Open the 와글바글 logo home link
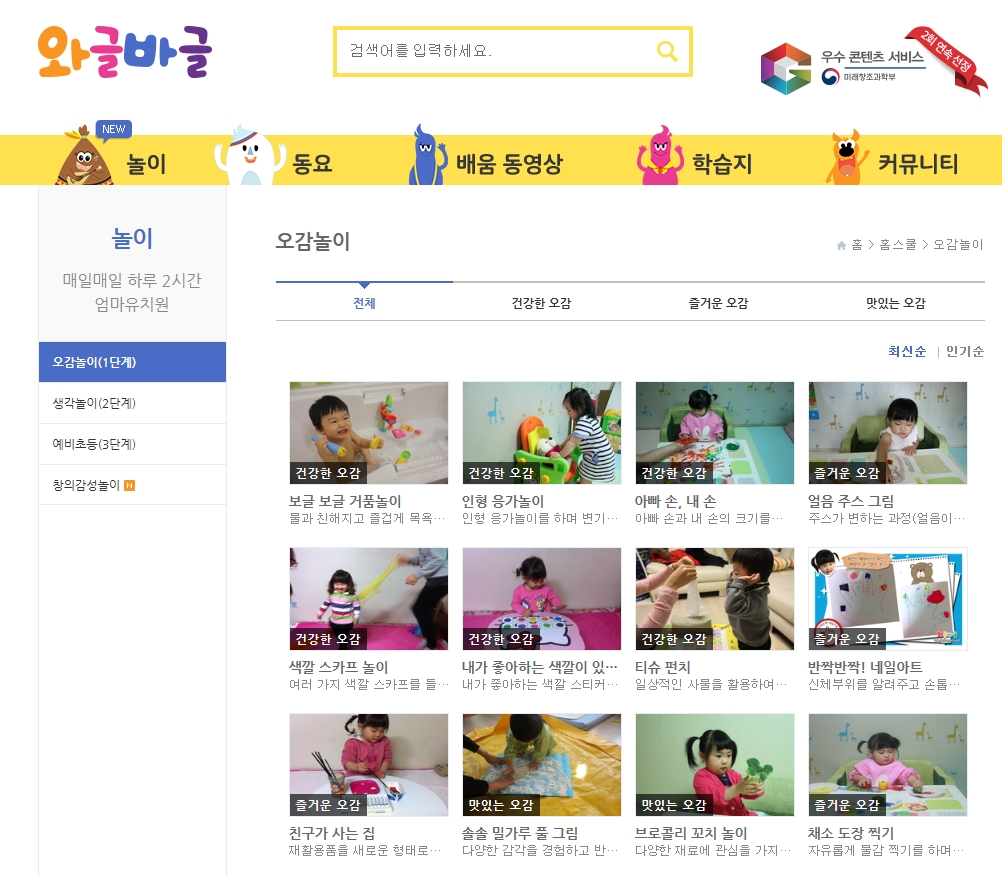This screenshot has height=877, width=1002. pos(125,52)
